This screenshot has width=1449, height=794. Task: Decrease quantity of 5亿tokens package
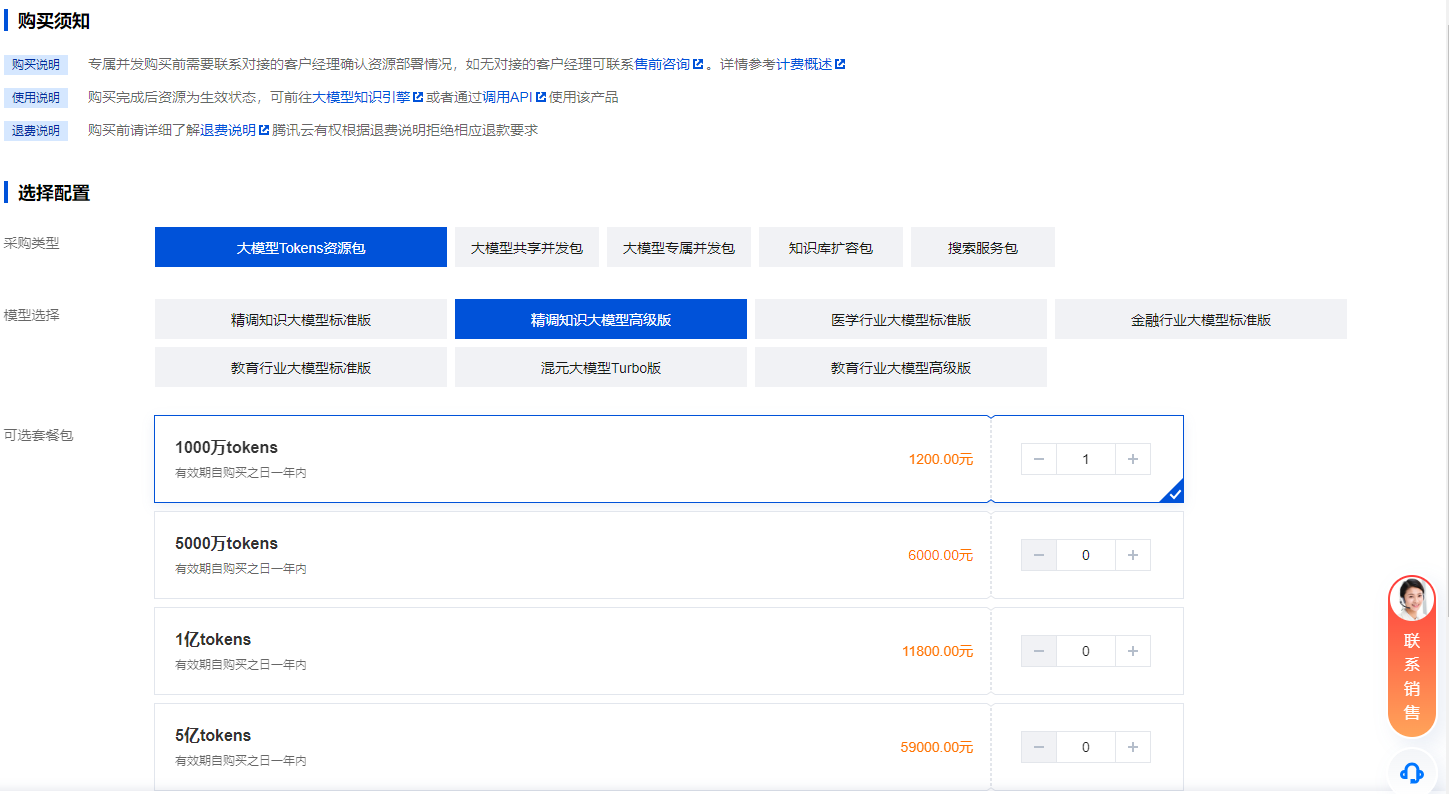click(1039, 747)
